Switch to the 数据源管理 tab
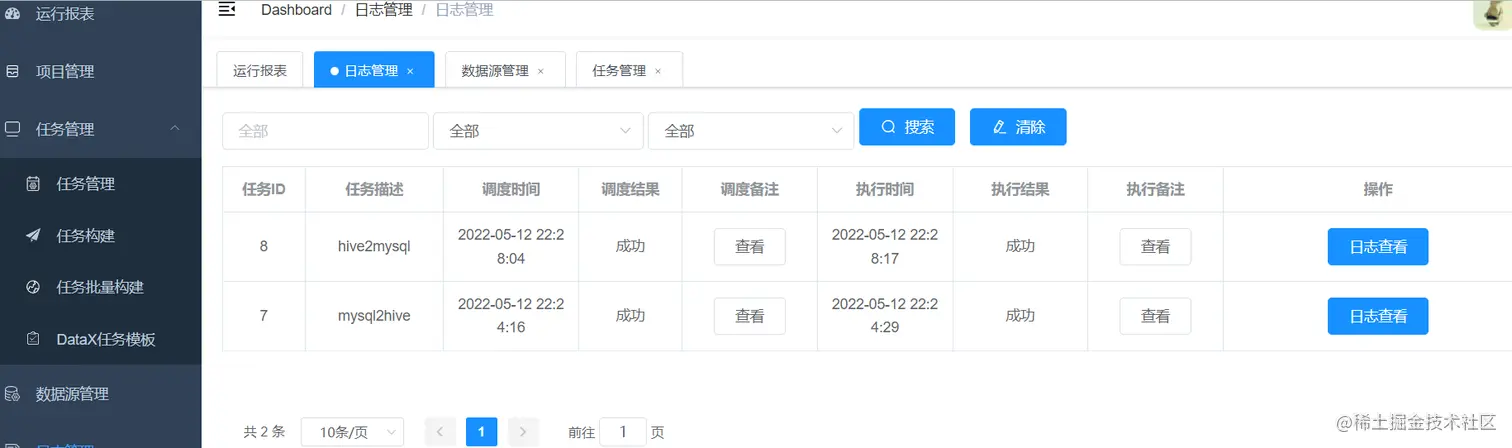 505,70
